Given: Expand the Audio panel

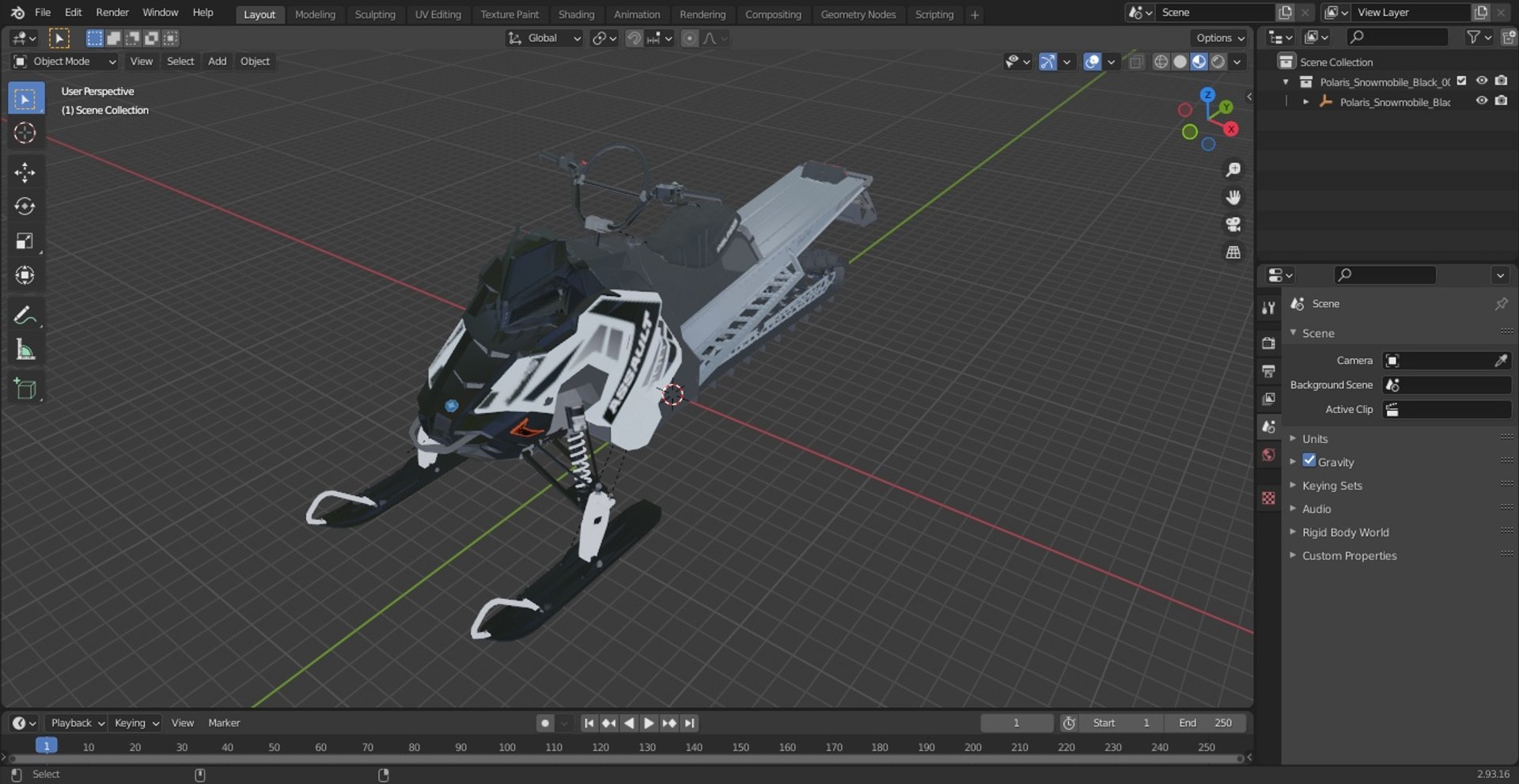Looking at the screenshot, I should tap(1316, 509).
